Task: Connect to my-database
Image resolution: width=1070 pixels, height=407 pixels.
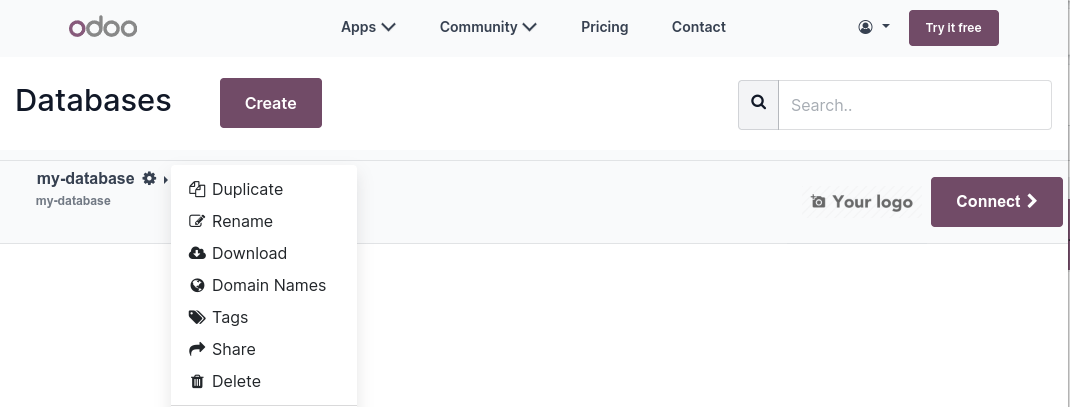Action: (996, 201)
